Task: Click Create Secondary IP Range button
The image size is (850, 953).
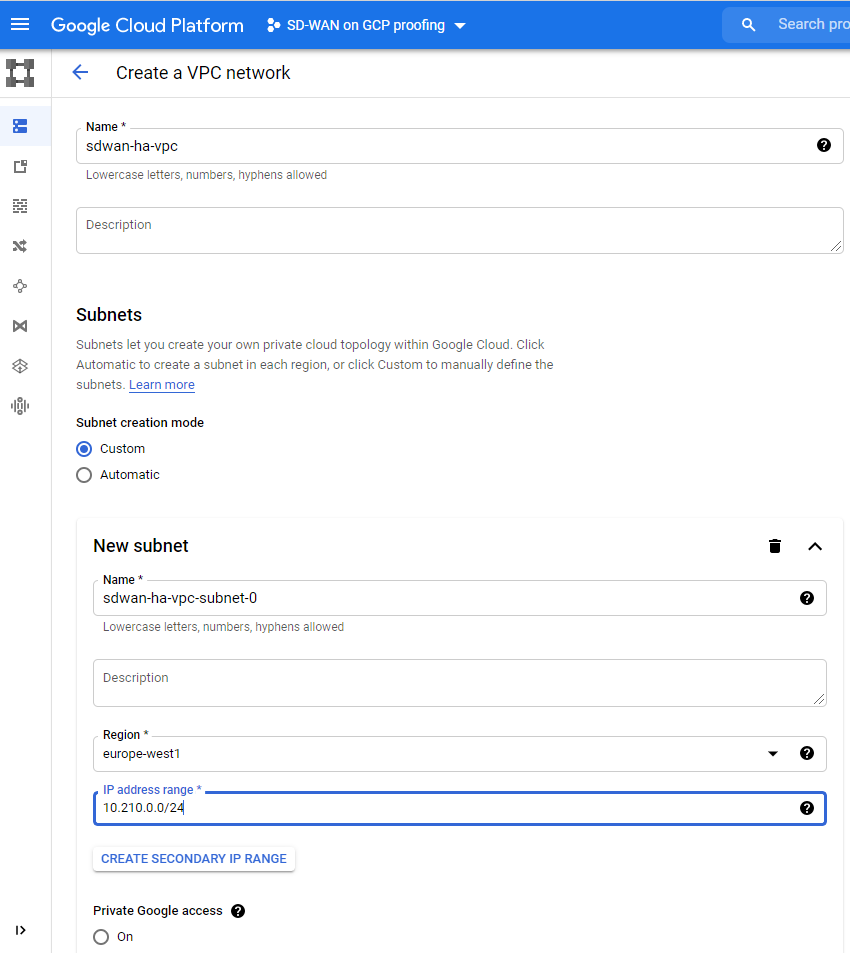Action: pos(194,859)
